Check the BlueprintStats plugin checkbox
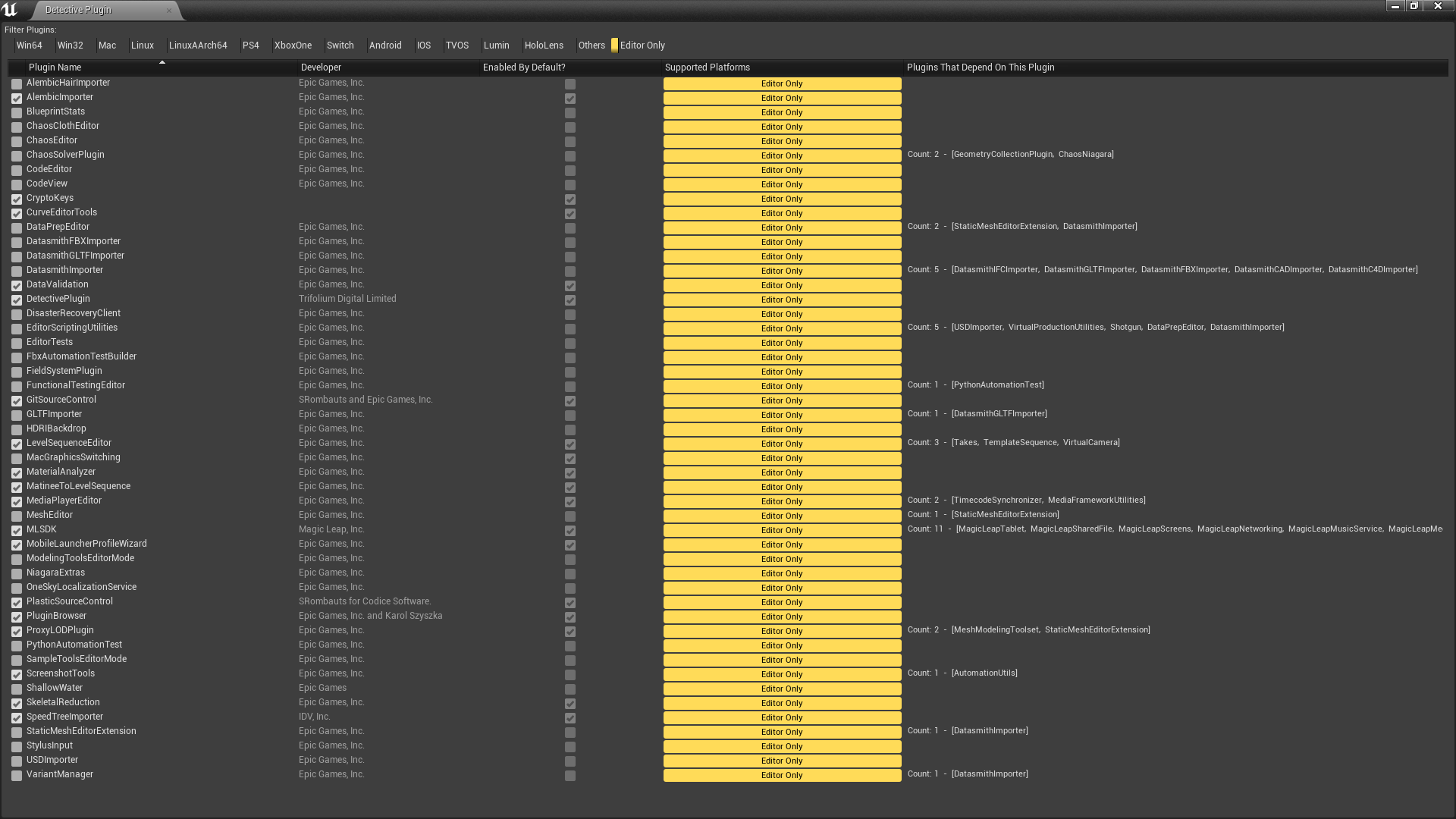Screen dimensions: 1456x819 click(x=17, y=113)
